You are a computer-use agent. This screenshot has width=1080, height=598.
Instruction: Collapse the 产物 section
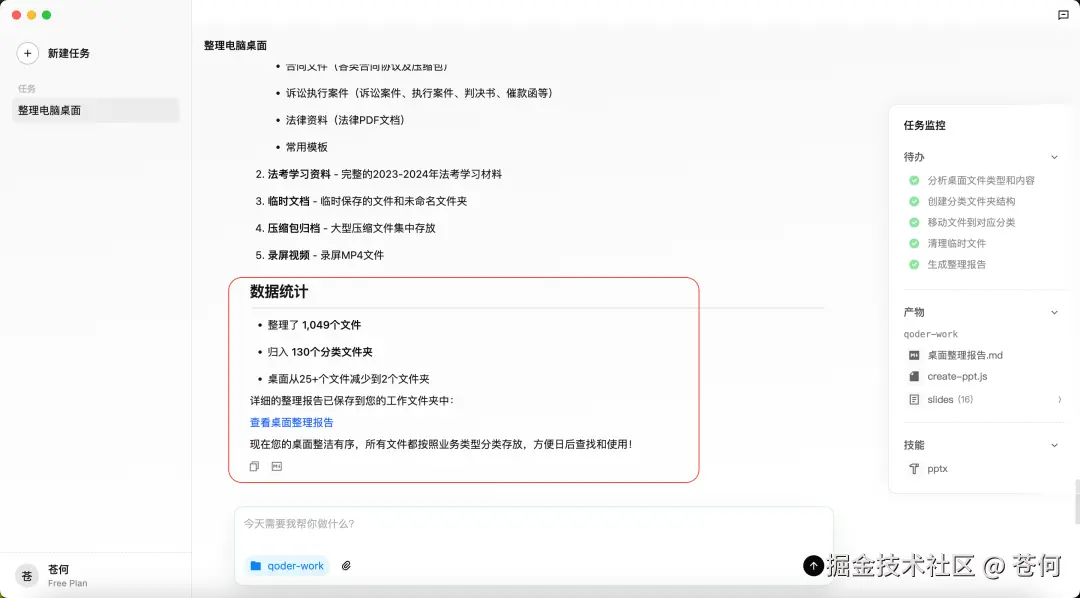coord(1054,312)
